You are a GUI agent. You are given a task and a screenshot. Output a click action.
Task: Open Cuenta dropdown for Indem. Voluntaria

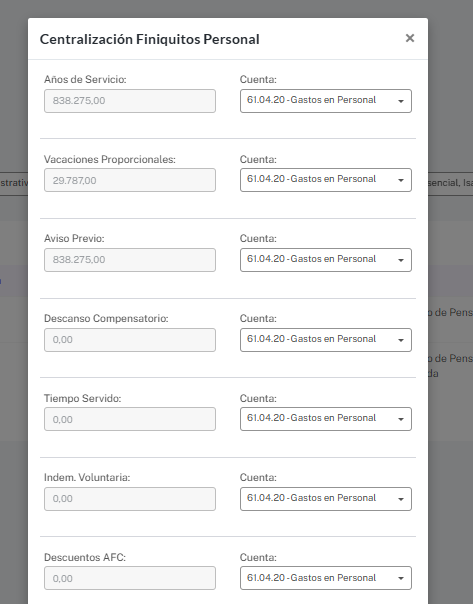[326, 499]
